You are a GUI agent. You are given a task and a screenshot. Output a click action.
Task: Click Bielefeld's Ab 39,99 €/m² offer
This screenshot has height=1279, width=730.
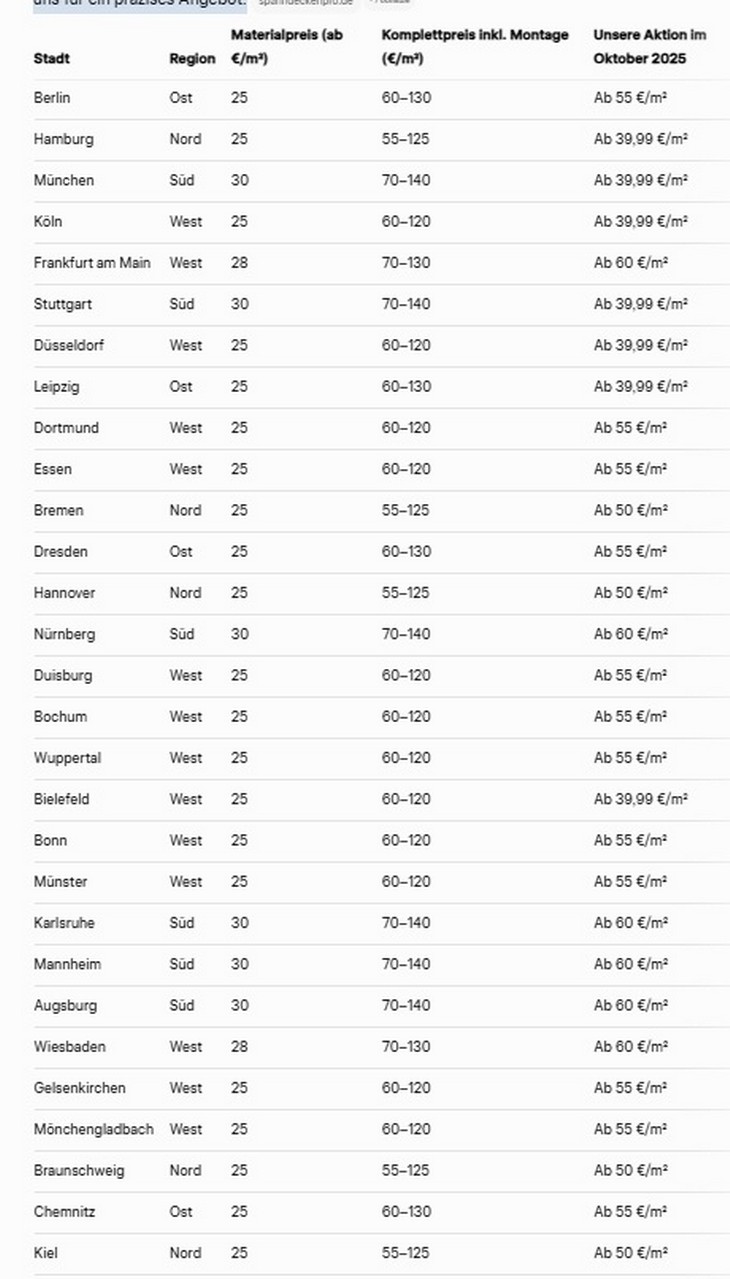click(x=640, y=799)
